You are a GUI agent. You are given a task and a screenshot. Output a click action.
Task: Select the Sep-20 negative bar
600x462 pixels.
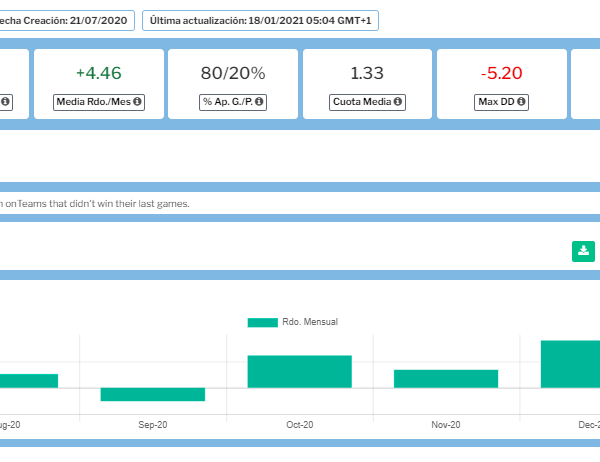coord(153,394)
